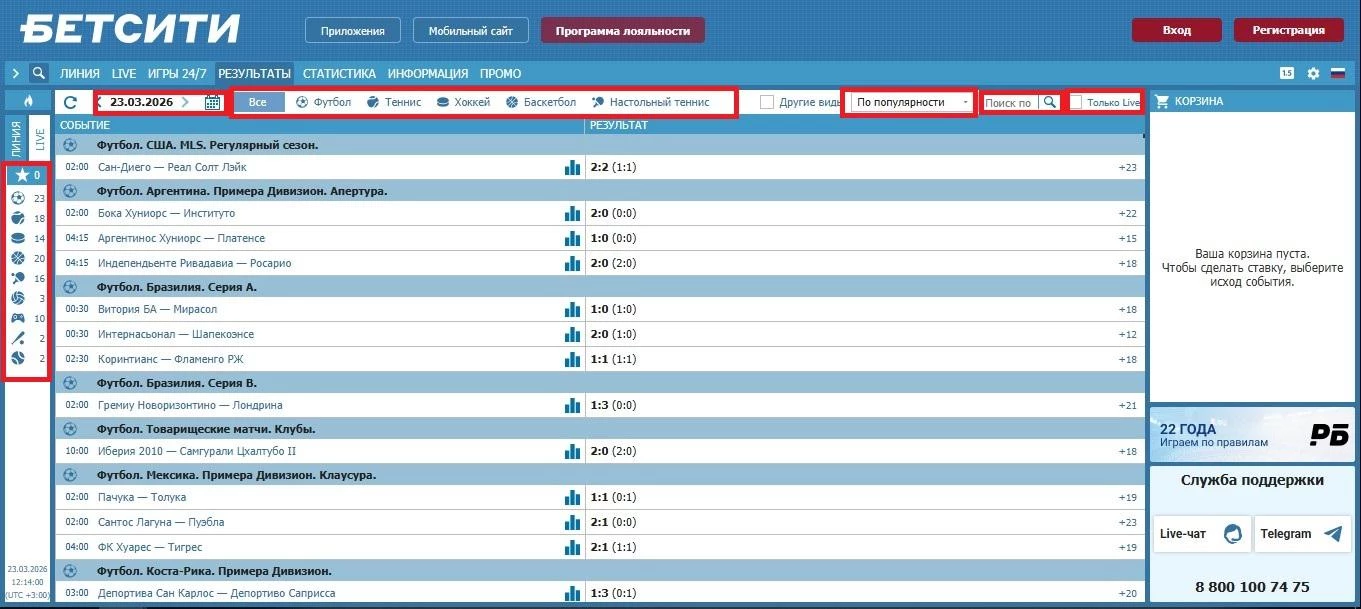Open statistics for Коринтианс — Фламенго РЖ
This screenshot has height=609, width=1361.
[x=572, y=359]
